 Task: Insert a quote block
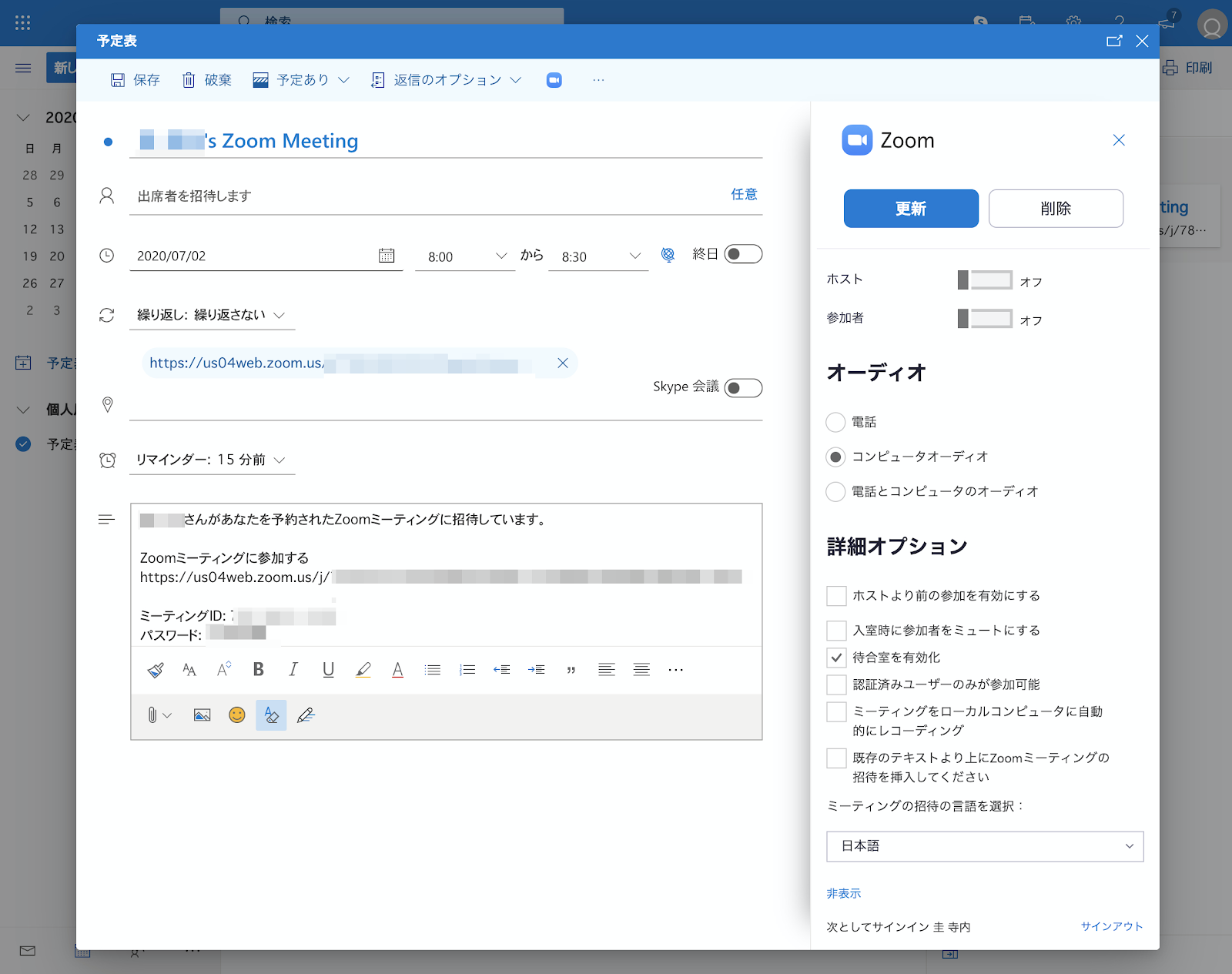tap(571, 670)
